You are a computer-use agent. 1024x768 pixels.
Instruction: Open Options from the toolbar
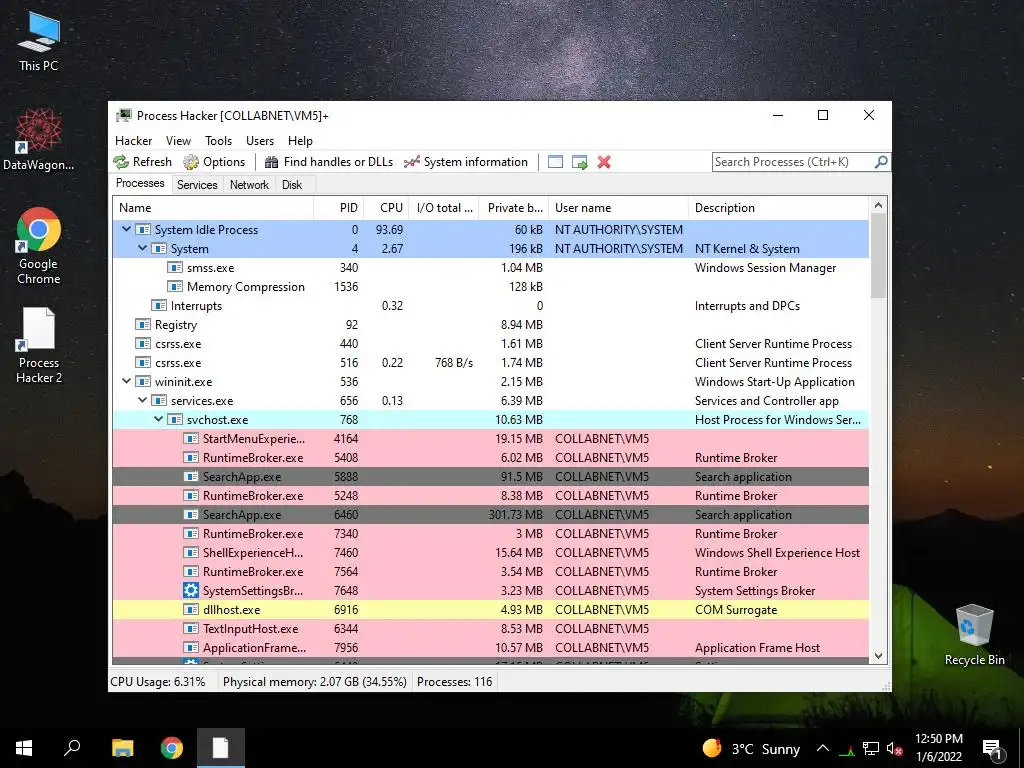(214, 162)
